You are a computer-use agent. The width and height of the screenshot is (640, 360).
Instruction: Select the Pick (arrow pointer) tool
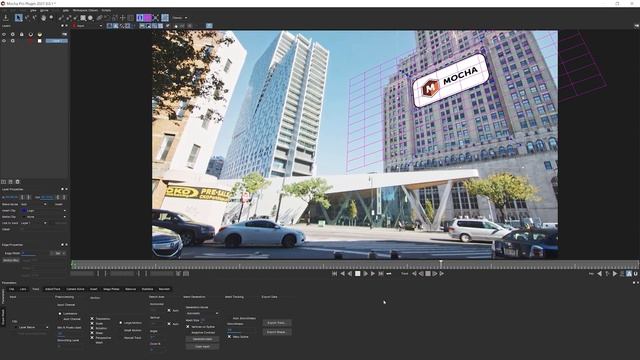(18, 18)
